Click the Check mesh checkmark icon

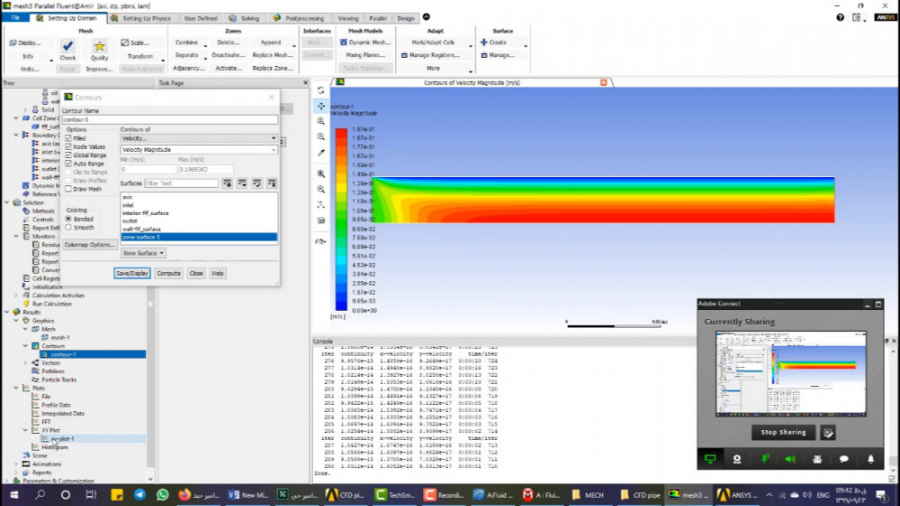[68, 46]
